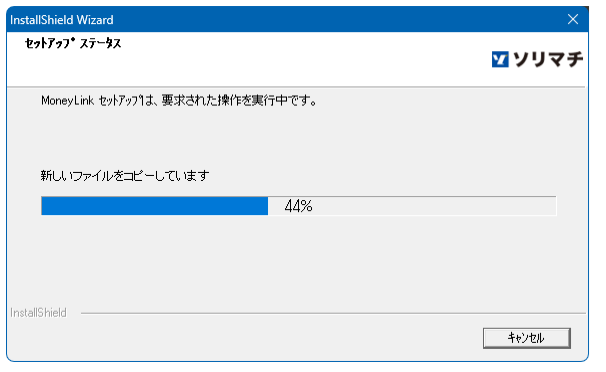The image size is (606, 372).
Task: Click the 新しいファイルをコピーしています label
Action: tap(125, 176)
